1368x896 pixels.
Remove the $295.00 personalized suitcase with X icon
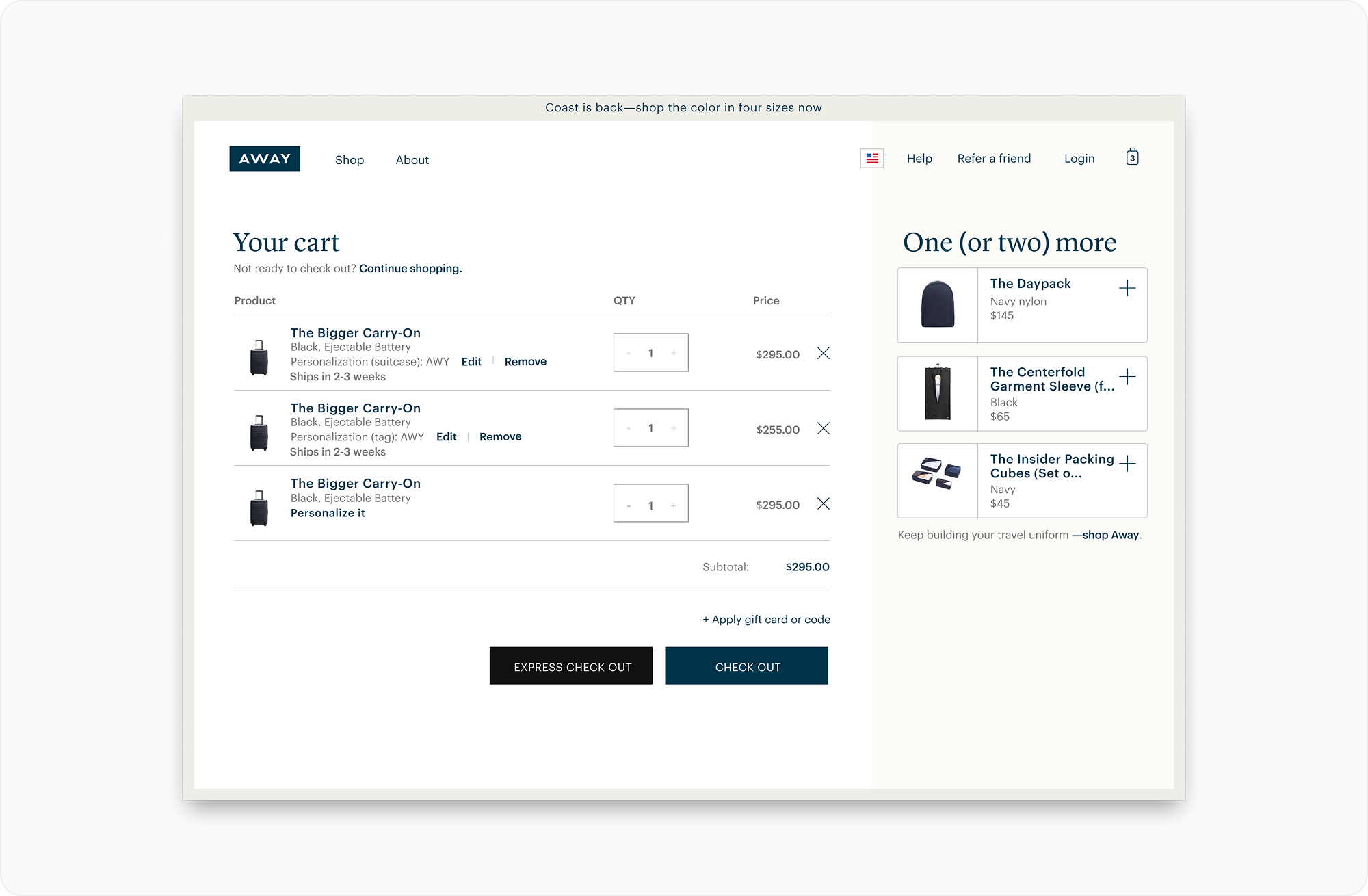pos(824,353)
